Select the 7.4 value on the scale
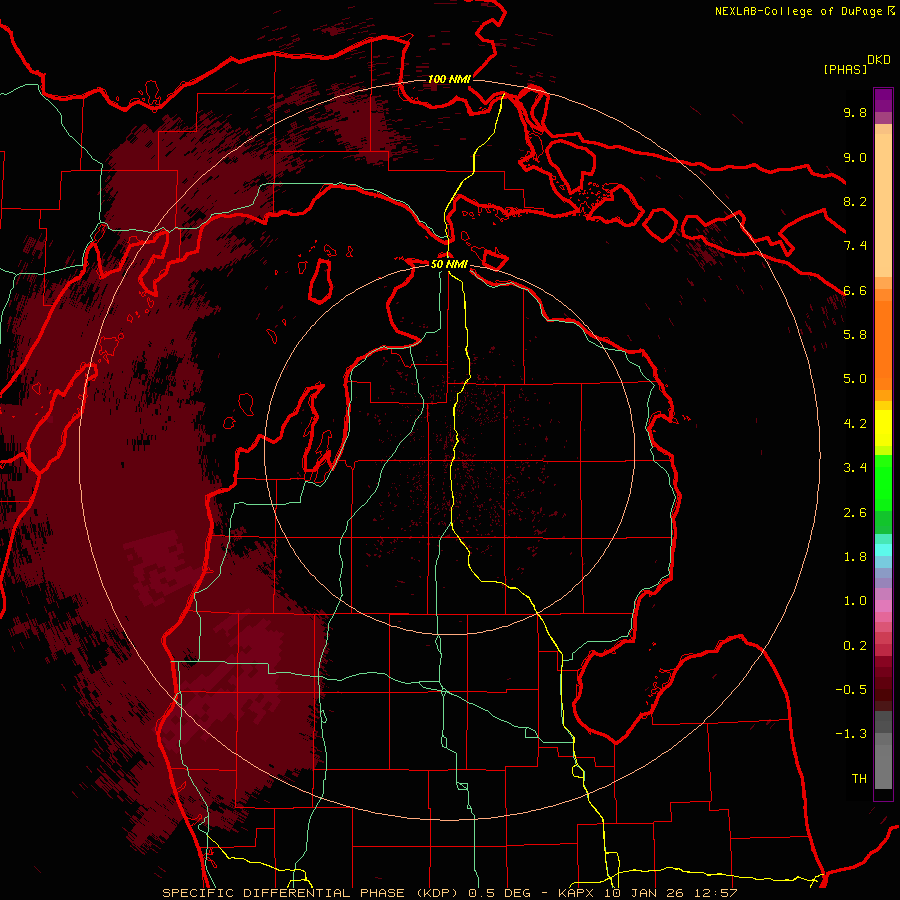Screen dimensions: 900x900 (855, 246)
